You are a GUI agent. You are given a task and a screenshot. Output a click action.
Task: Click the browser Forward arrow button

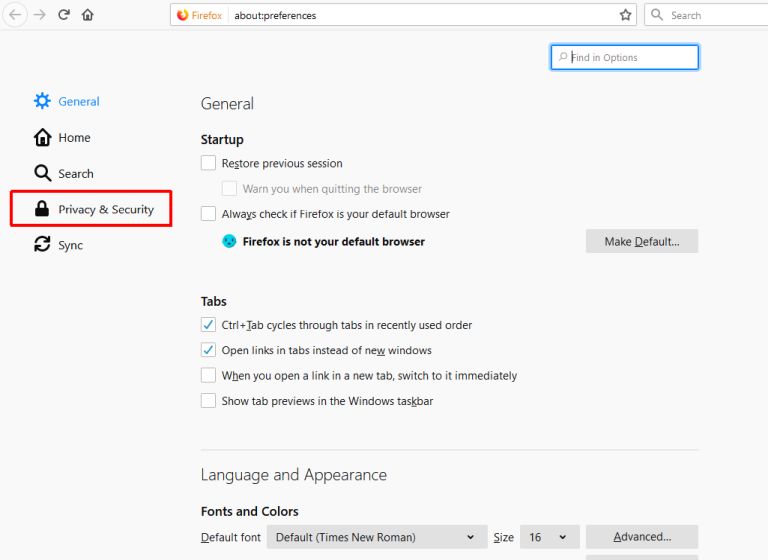(x=40, y=15)
